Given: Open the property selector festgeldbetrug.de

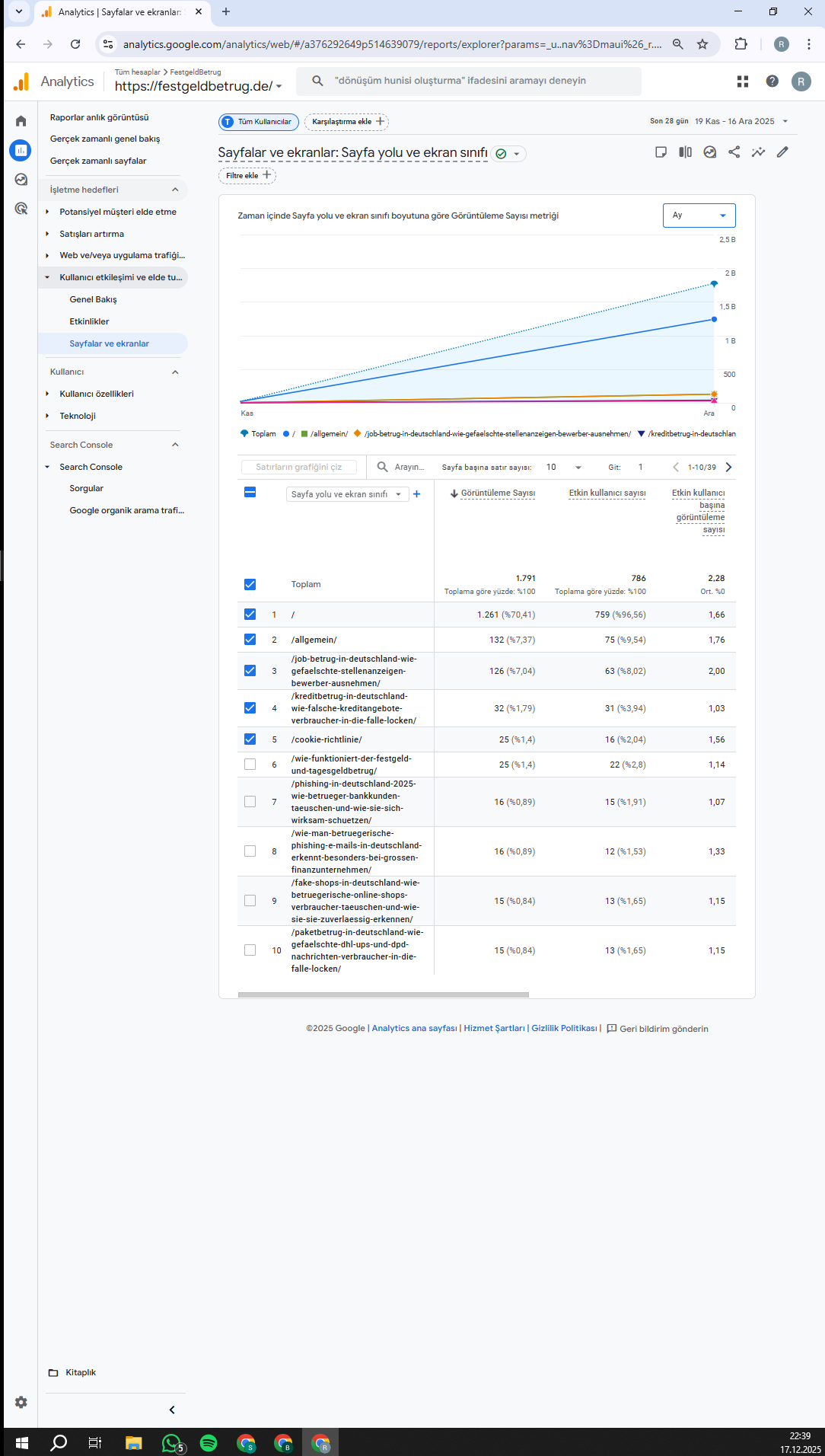Looking at the screenshot, I should coord(199,86).
